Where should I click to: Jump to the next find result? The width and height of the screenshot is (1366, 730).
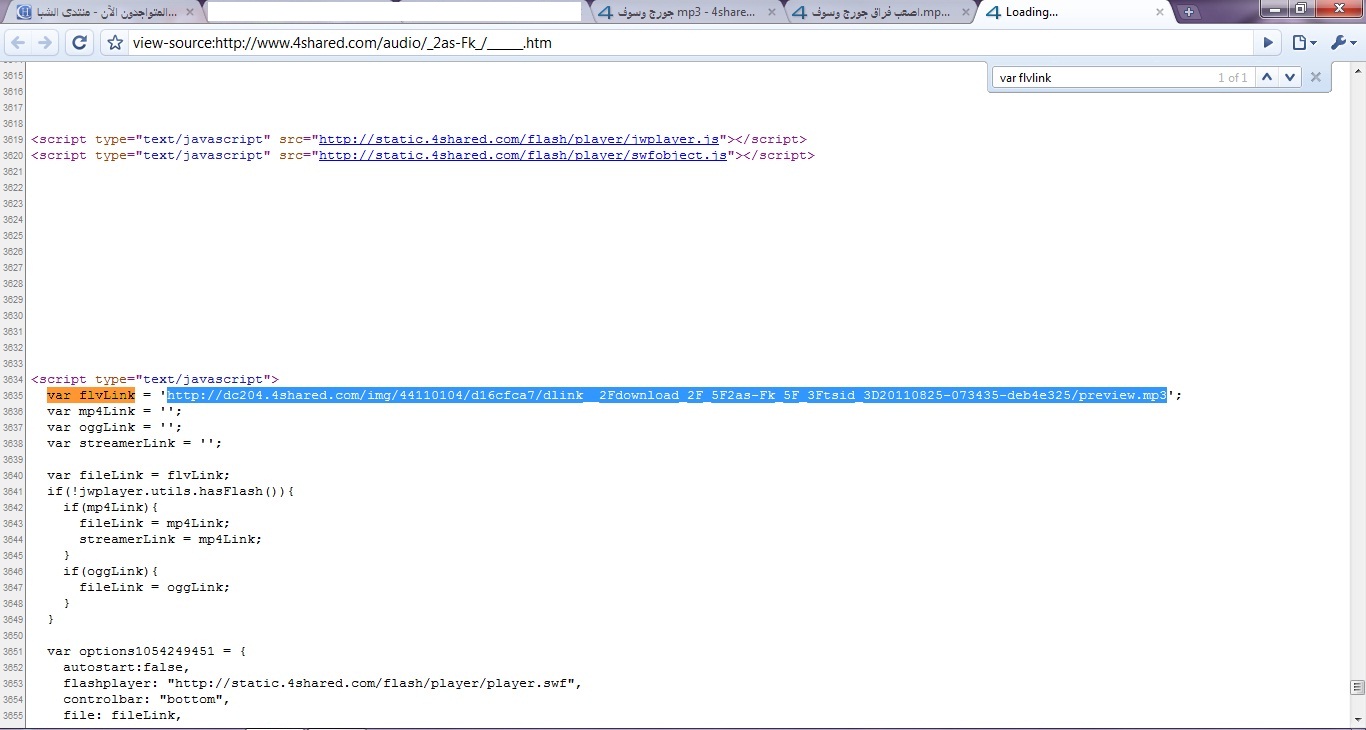[x=1290, y=77]
